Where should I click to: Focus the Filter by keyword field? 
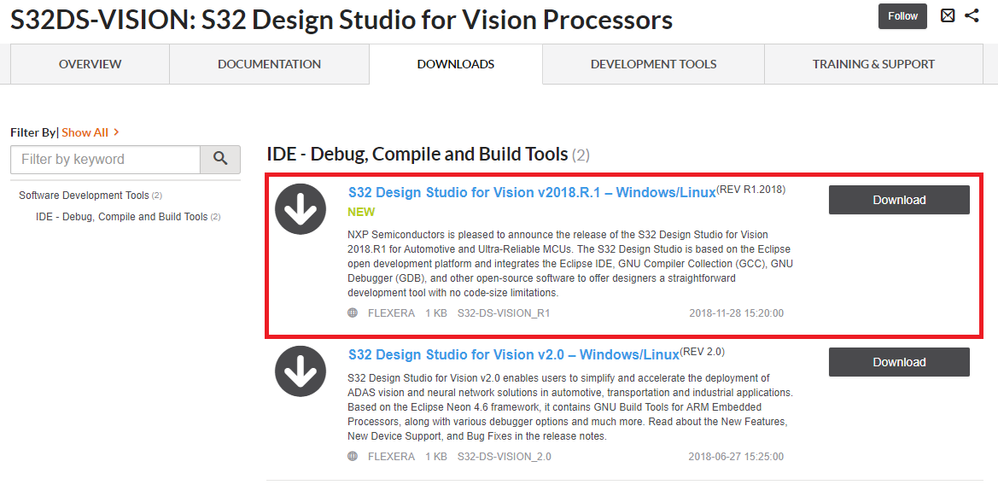click(x=105, y=159)
